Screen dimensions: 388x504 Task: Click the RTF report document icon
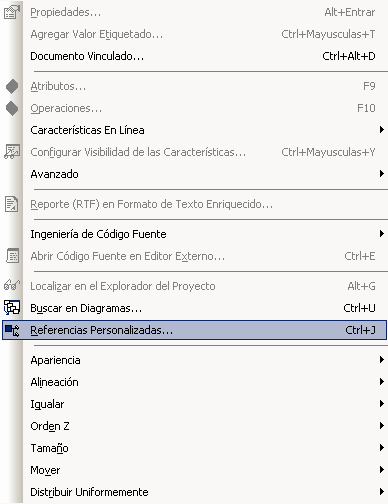12,204
